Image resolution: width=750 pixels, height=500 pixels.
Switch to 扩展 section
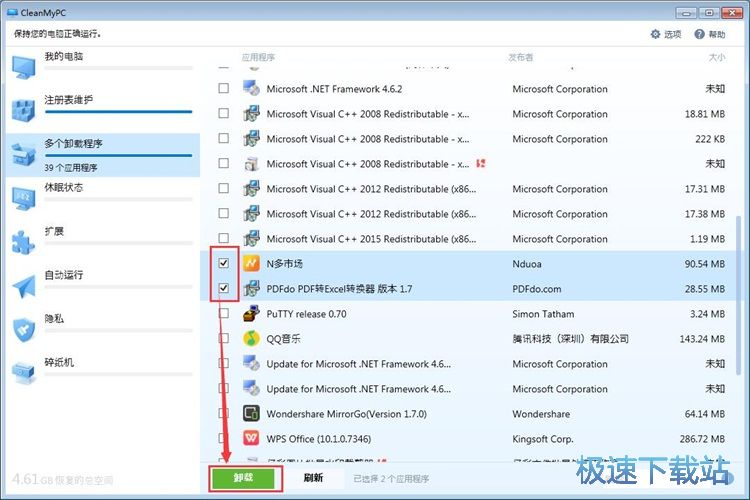coord(103,242)
